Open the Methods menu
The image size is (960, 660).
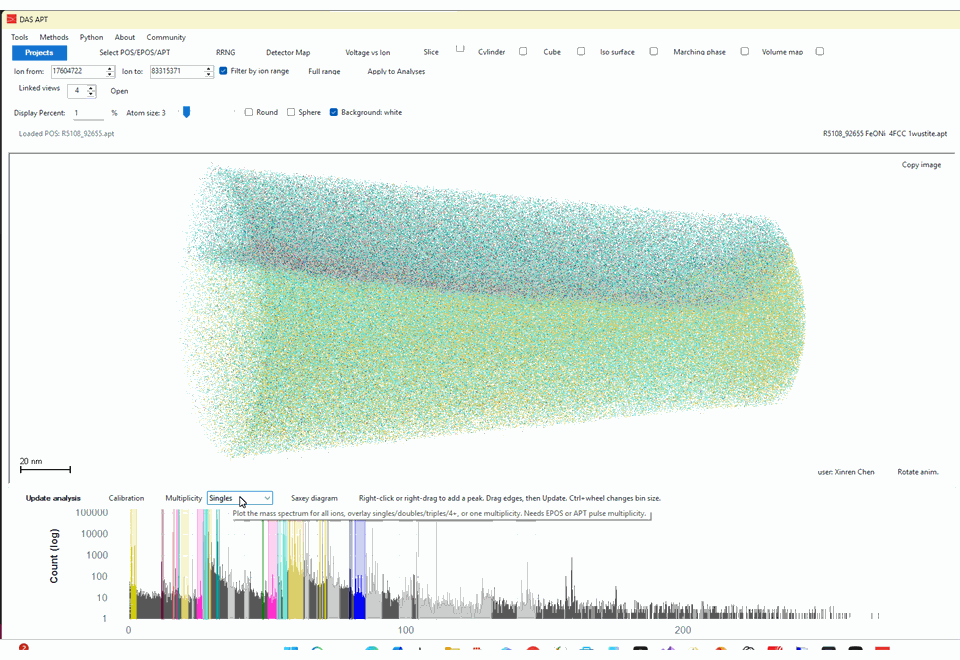click(54, 37)
